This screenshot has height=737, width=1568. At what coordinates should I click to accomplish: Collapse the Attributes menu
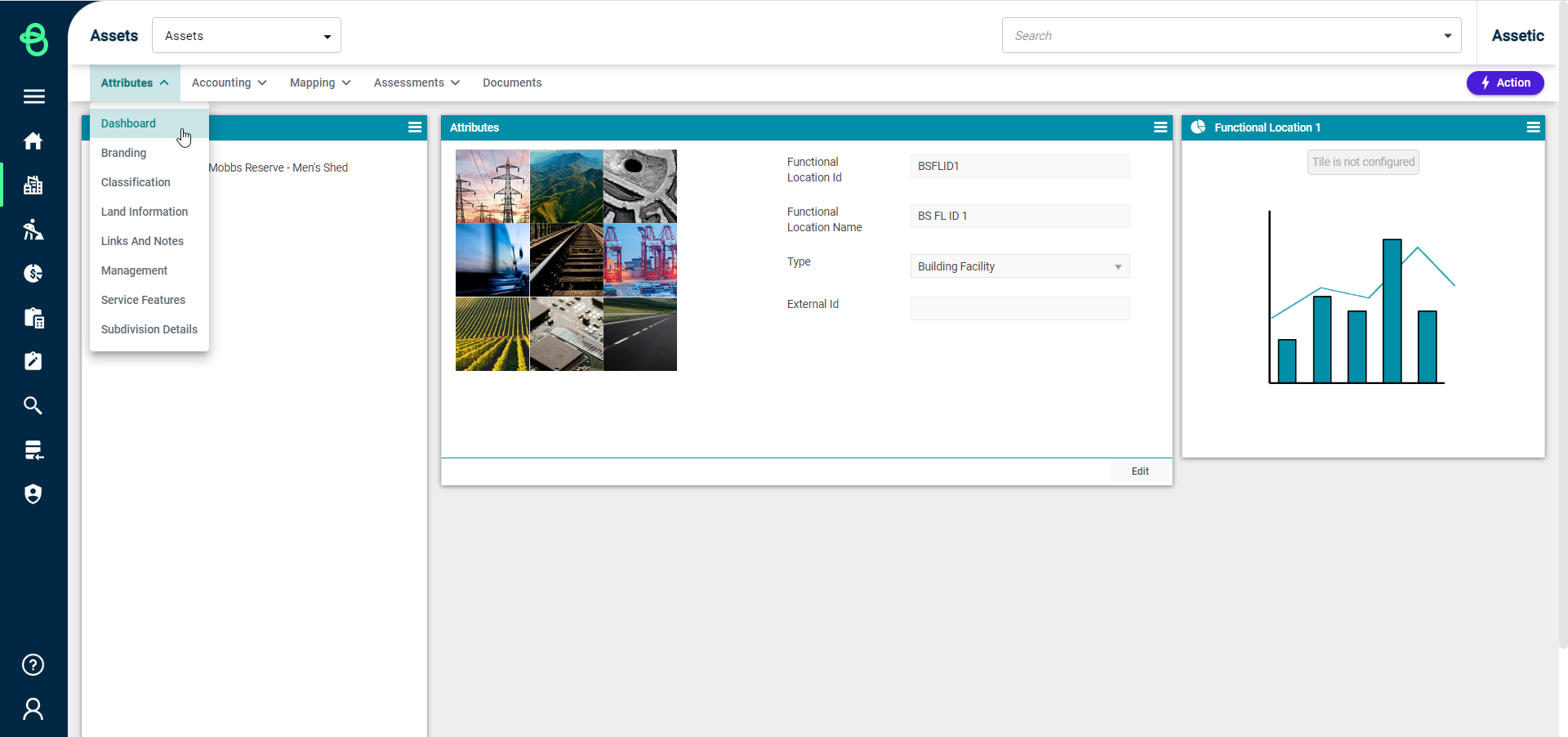click(135, 83)
